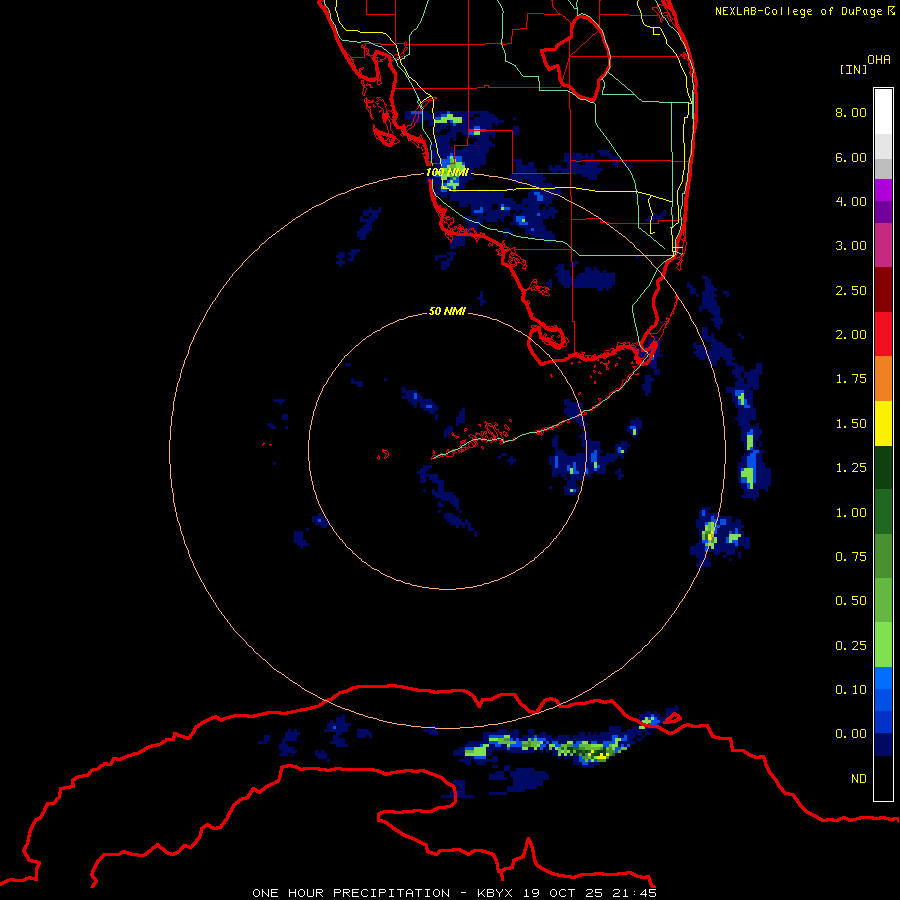Select the 0.50 legend value
The height and width of the screenshot is (900, 900).
point(851,601)
